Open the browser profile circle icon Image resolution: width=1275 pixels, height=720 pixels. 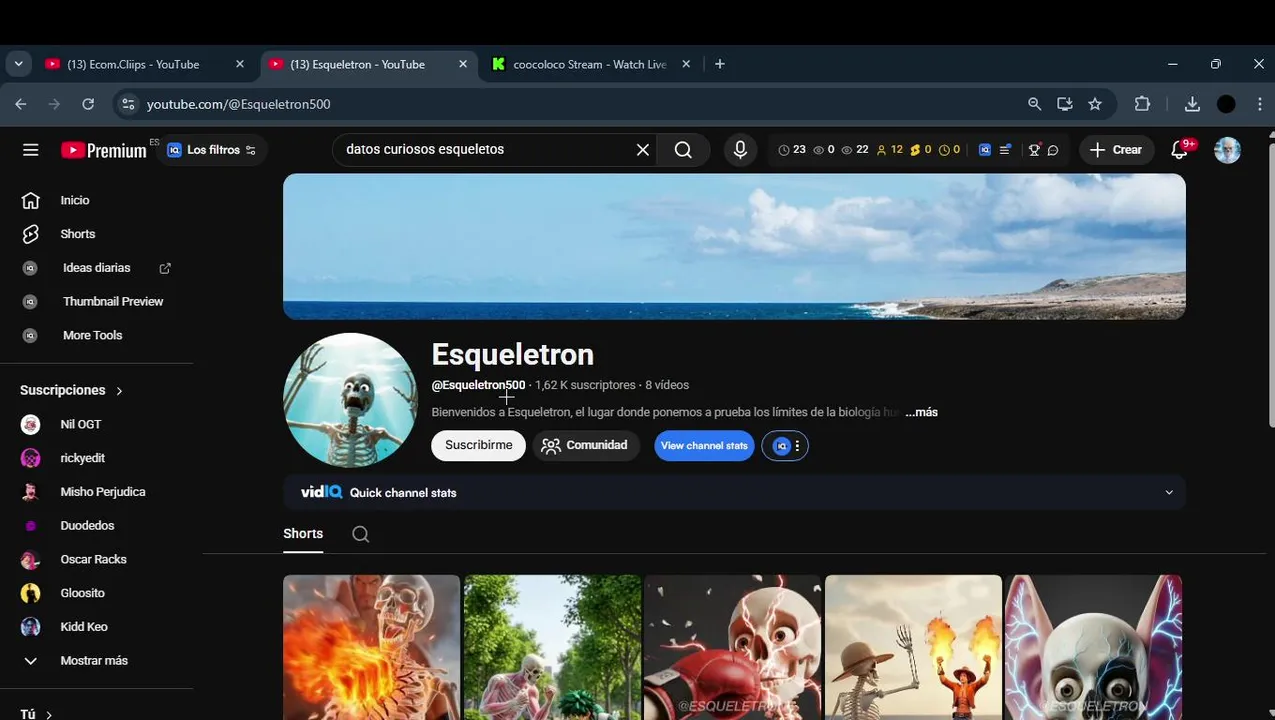[1226, 104]
